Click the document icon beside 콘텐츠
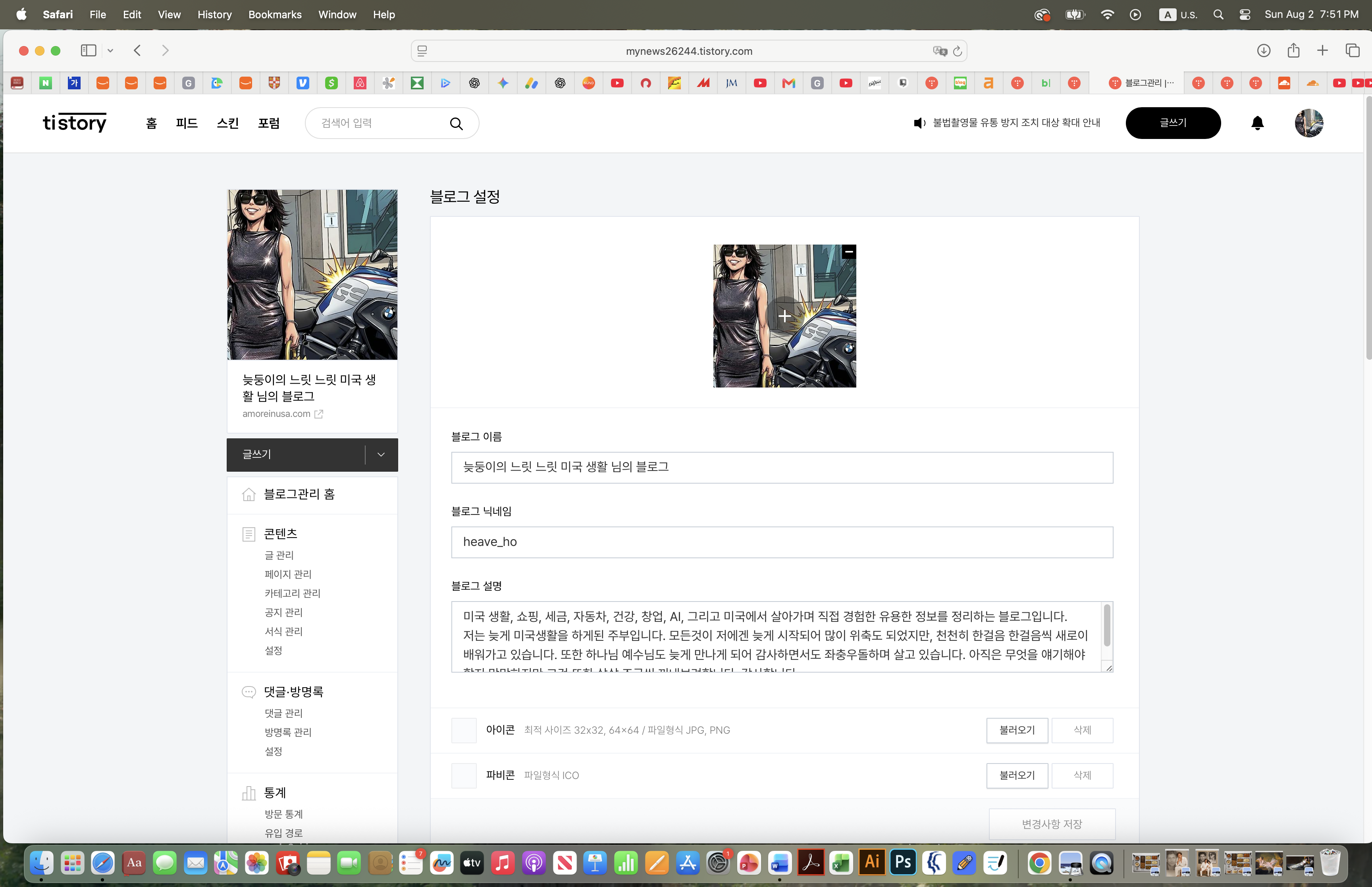Viewport: 1372px width, 887px height. coord(249,534)
